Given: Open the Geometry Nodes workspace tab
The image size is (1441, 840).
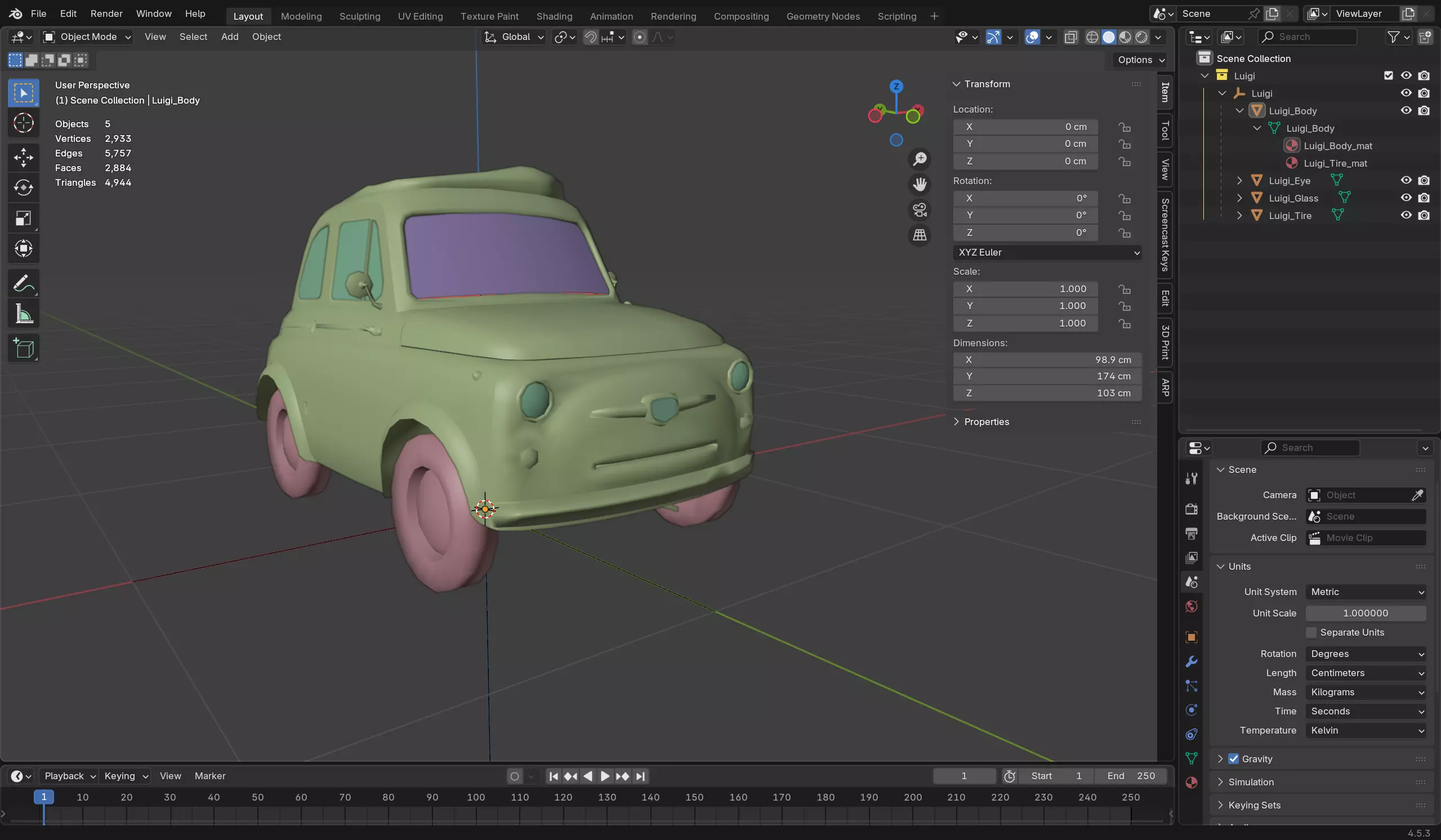Looking at the screenshot, I should [x=823, y=16].
